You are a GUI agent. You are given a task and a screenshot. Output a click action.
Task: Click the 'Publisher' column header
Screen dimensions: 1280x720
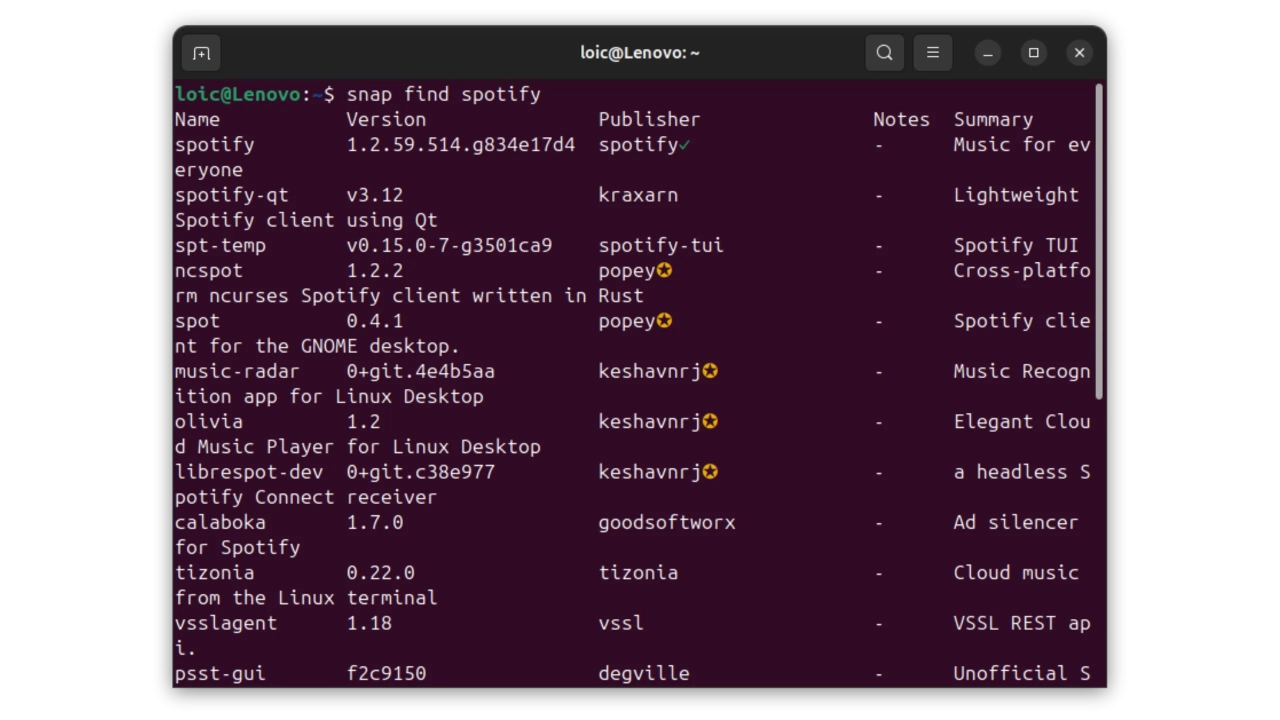[649, 120]
